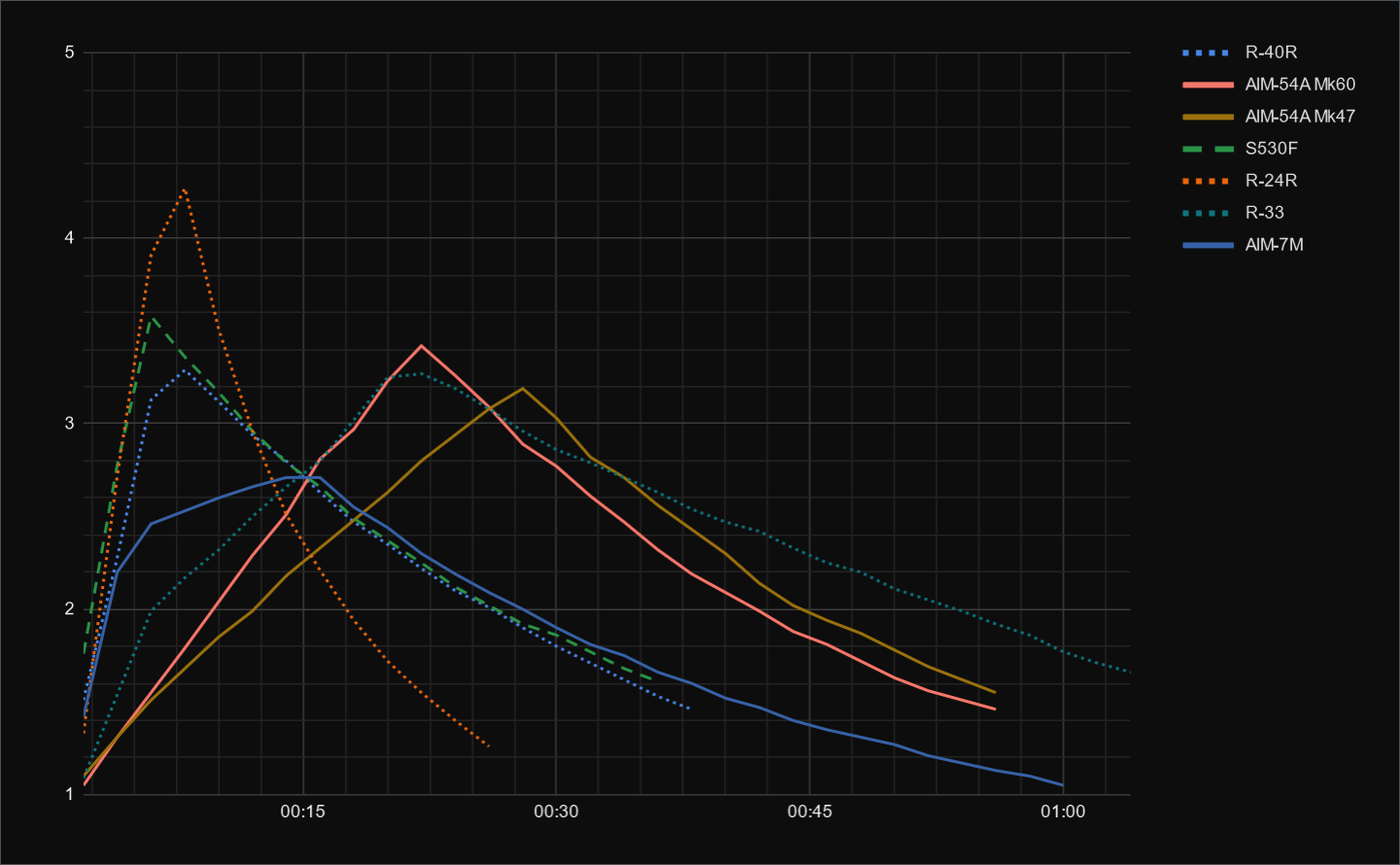Click the green dashed S530F legend marker
The image size is (1400, 865).
coord(1208,149)
